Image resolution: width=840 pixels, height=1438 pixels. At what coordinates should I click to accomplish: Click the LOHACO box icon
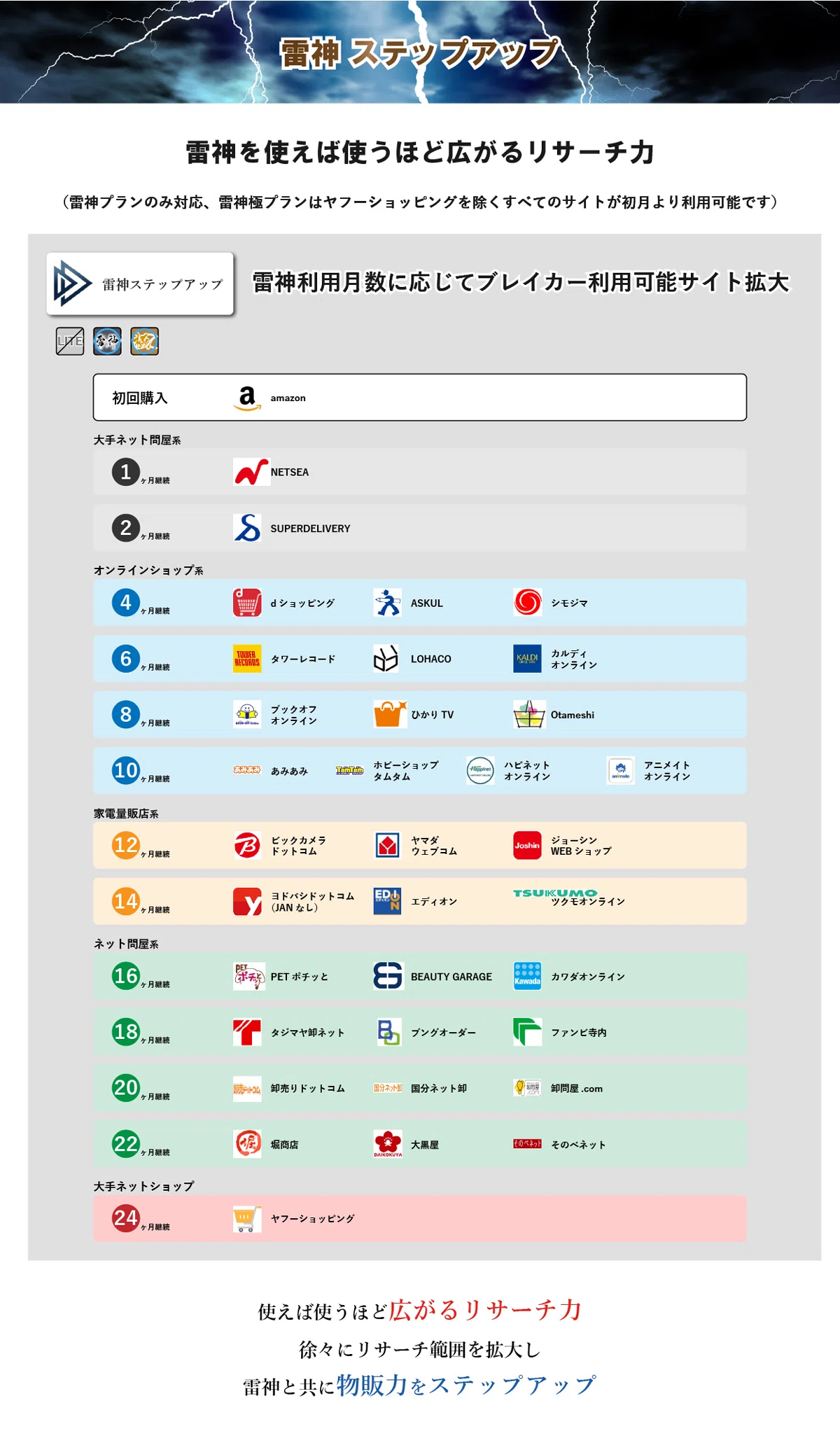click(387, 659)
